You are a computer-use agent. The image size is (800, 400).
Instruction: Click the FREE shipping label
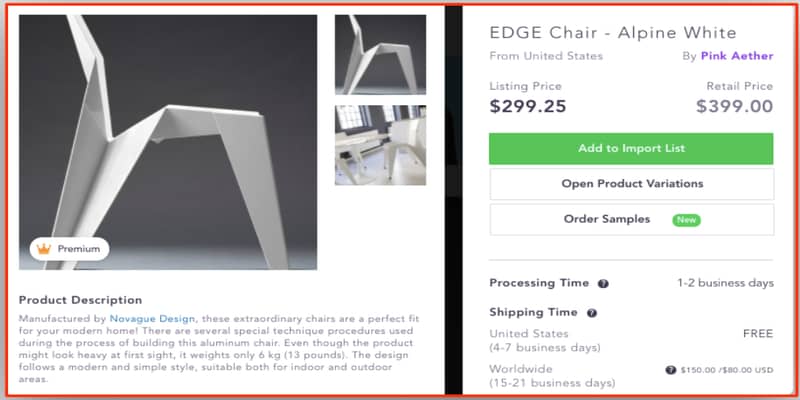click(757, 333)
